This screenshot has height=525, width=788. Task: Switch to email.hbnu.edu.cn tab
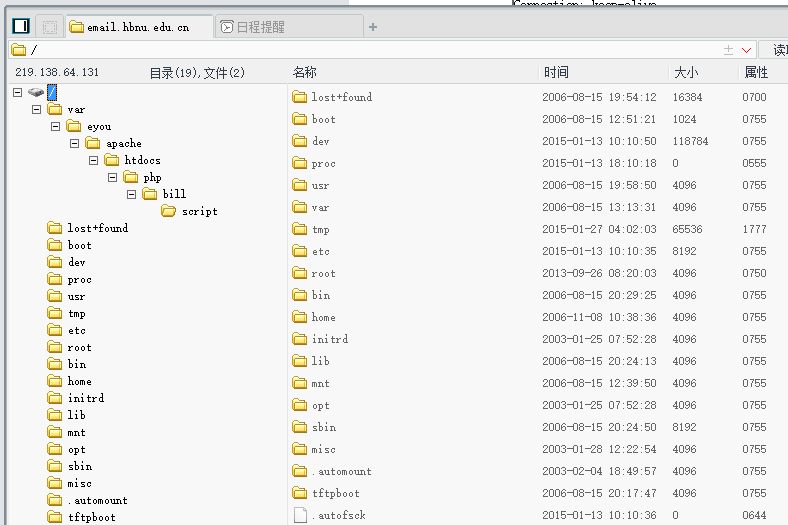pos(137,27)
